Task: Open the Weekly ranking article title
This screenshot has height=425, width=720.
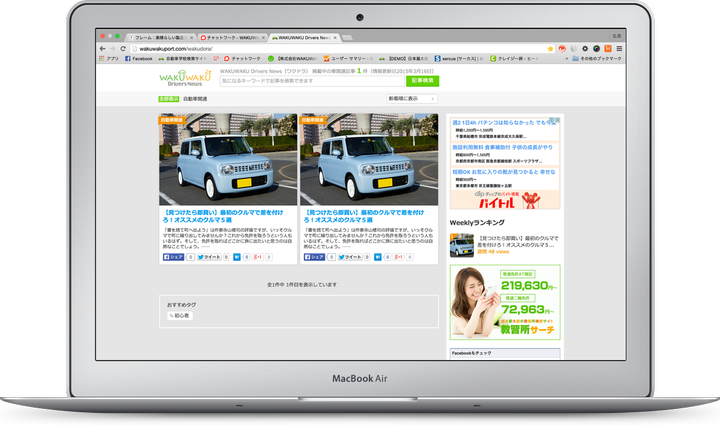Action: click(518, 241)
